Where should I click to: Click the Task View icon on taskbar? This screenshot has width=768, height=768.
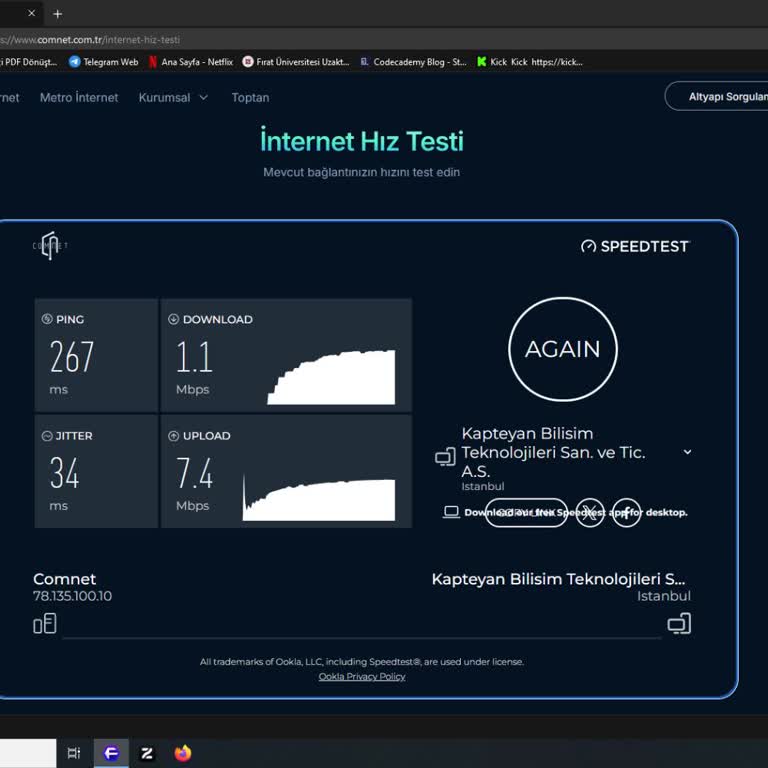tap(74, 753)
